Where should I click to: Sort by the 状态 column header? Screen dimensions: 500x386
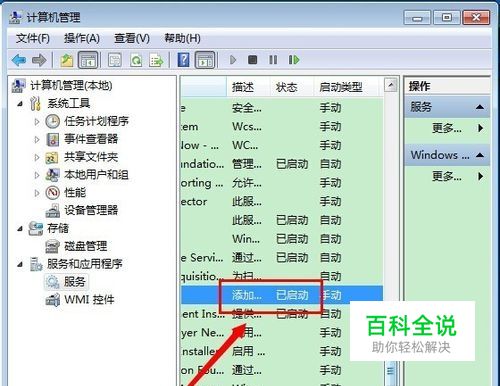pos(291,87)
